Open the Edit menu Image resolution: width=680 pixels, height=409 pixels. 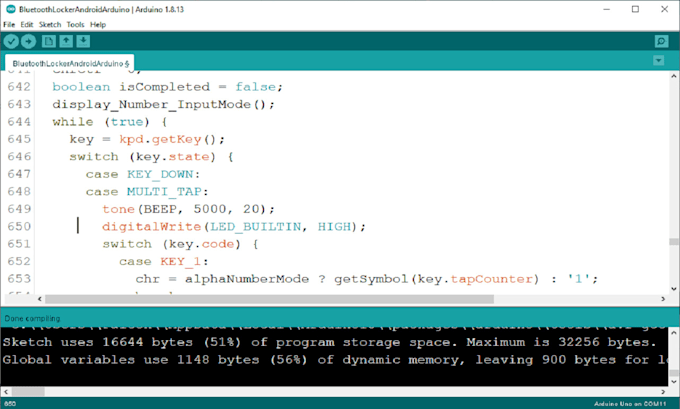click(27, 25)
